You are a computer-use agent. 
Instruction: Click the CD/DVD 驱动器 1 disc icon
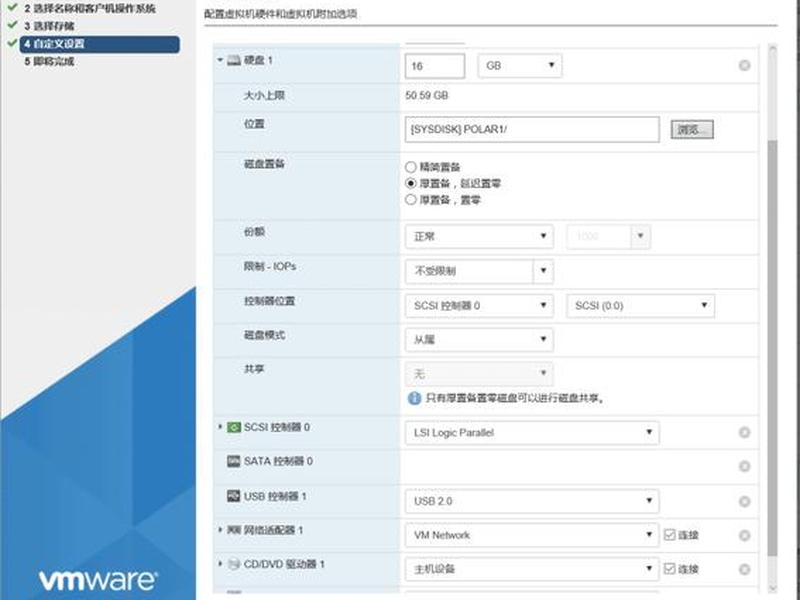234,564
